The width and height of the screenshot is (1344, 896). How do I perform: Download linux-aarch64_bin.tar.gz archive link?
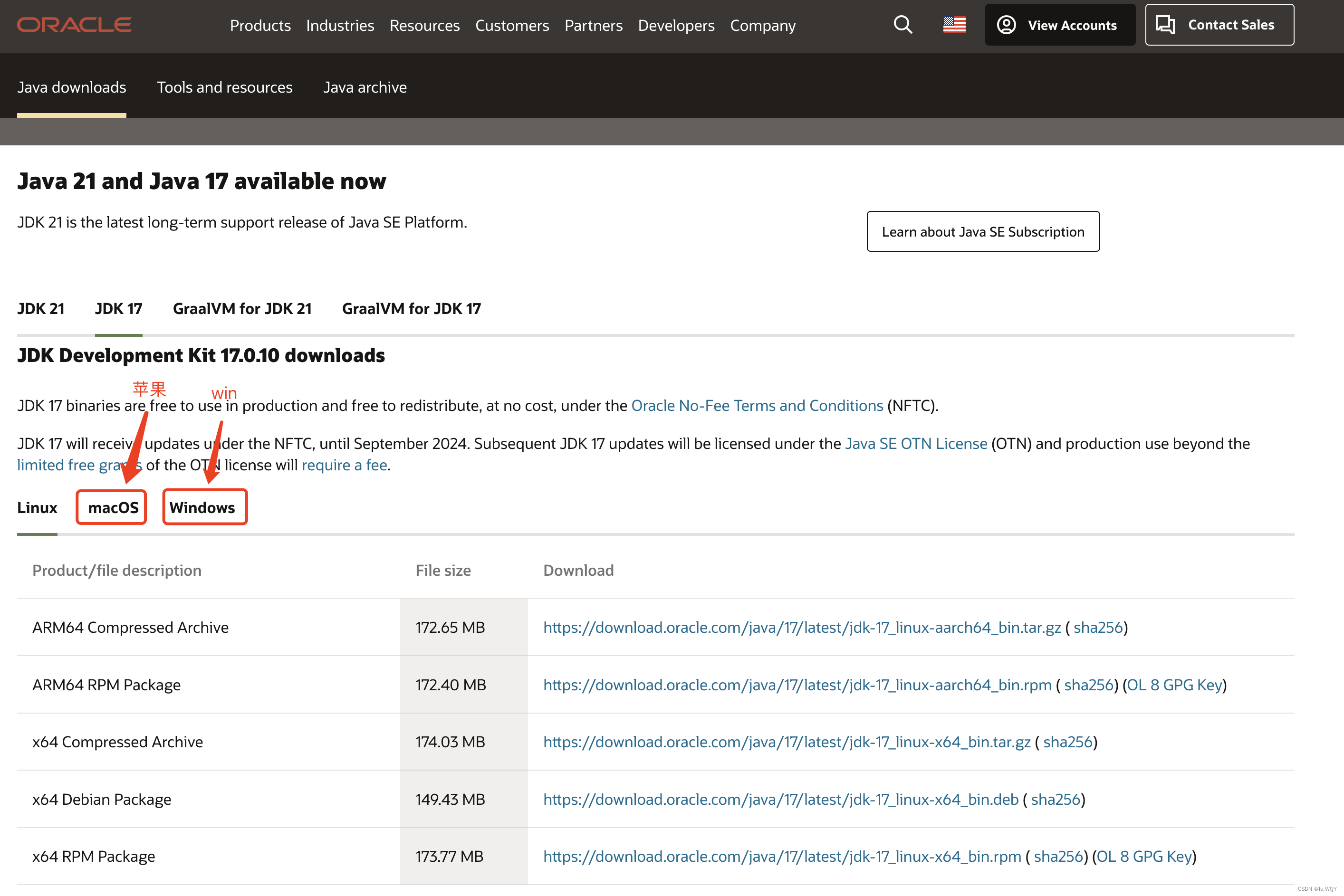pos(802,628)
